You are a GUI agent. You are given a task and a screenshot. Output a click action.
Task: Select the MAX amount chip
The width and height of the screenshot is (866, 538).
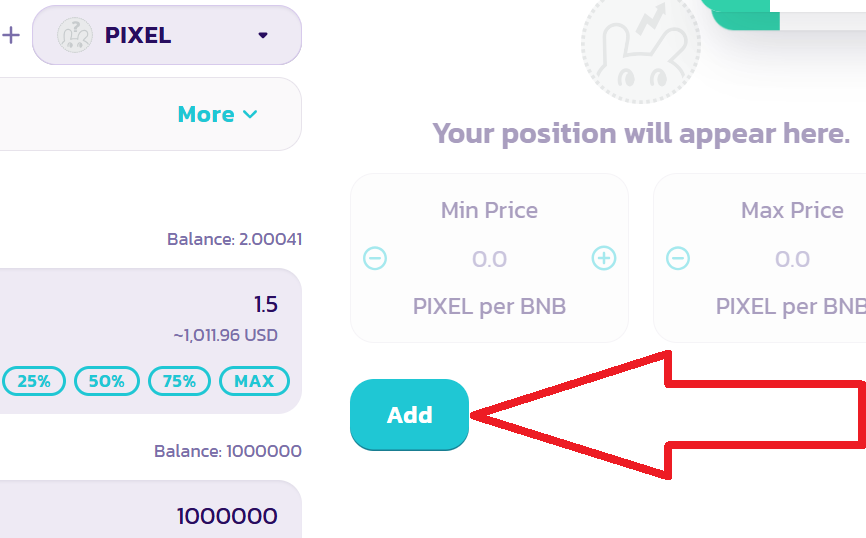tap(254, 381)
